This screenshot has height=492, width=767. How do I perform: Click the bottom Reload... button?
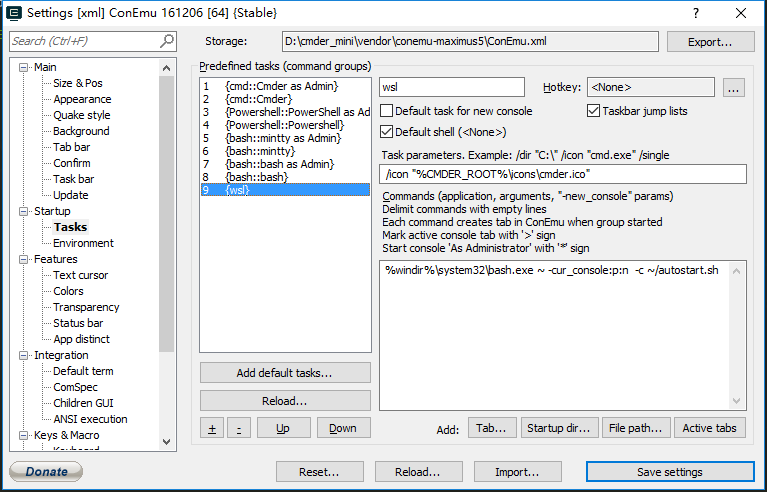(x=418, y=472)
